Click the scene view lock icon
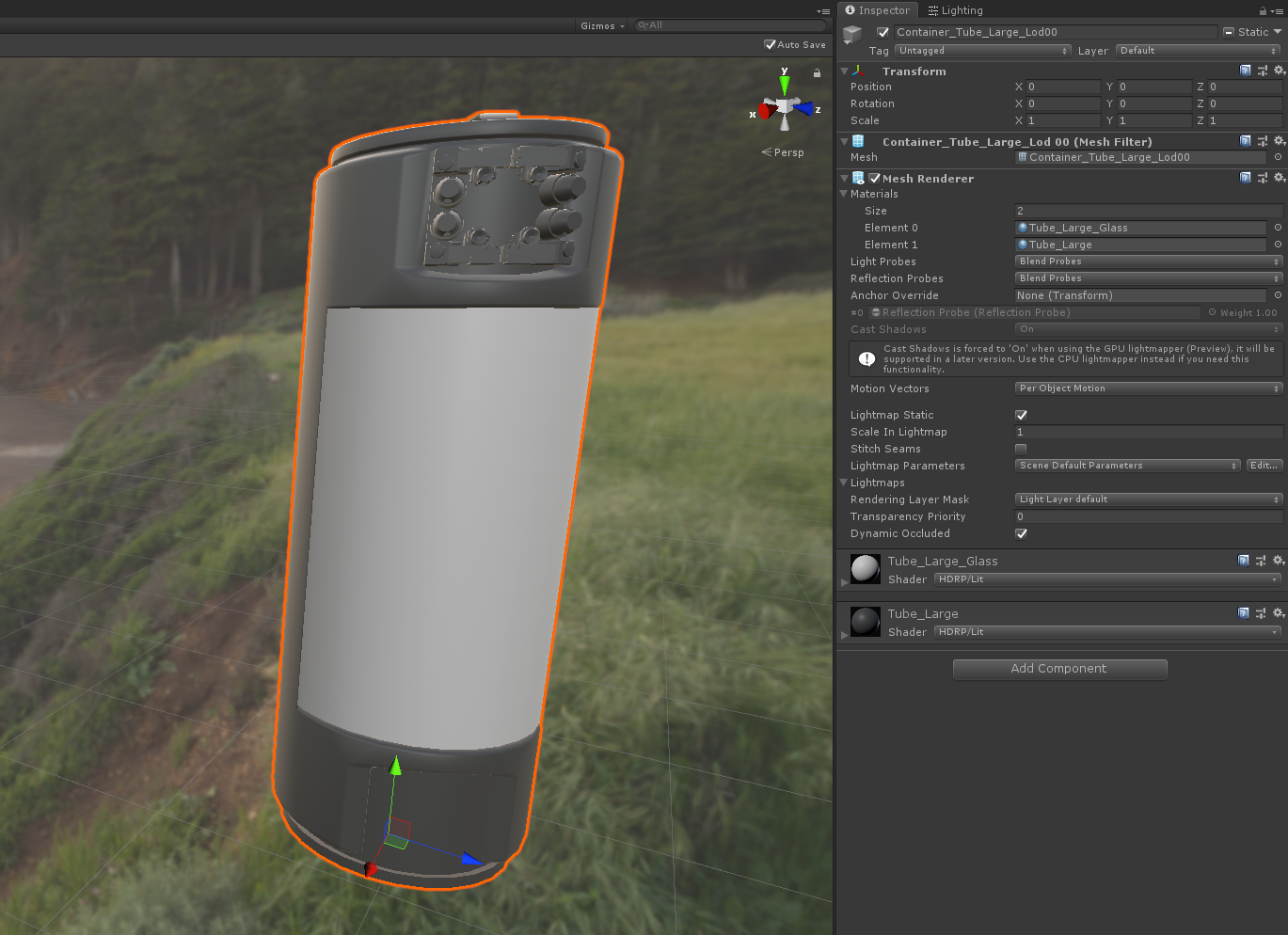 [817, 72]
